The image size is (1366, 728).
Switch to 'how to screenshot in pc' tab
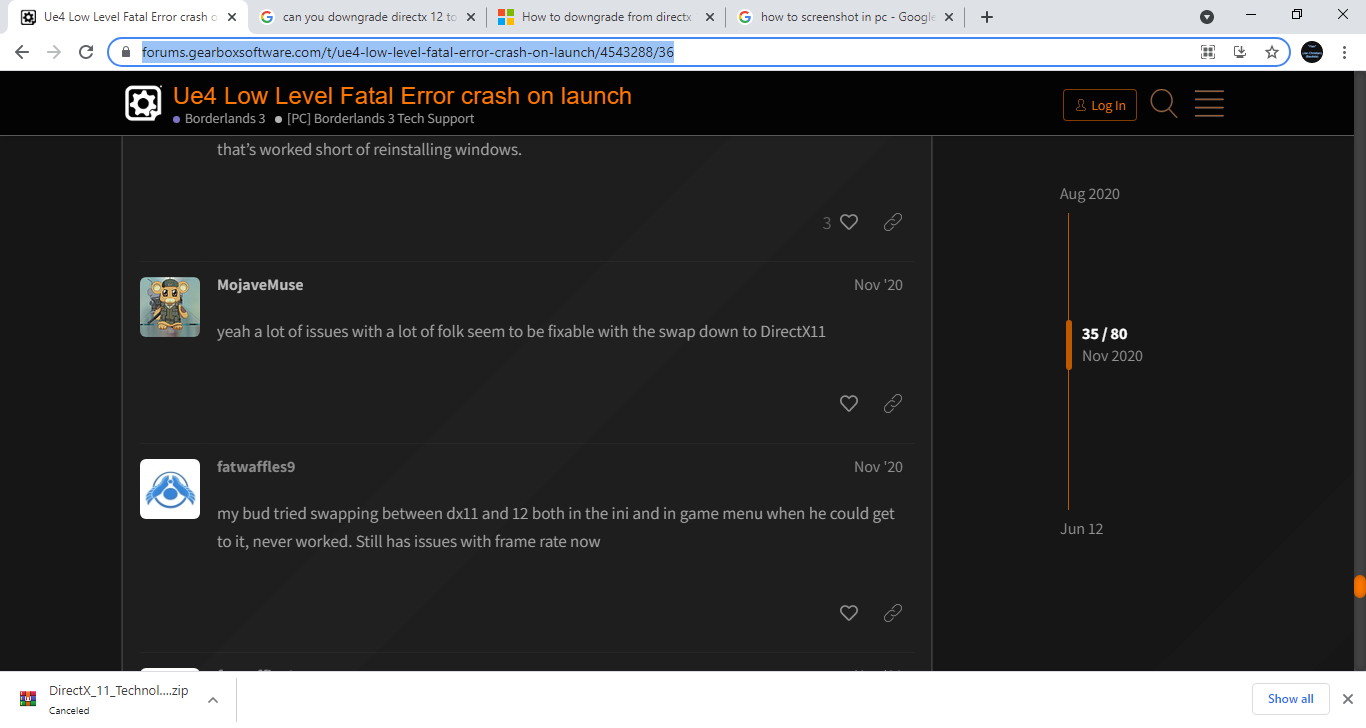coord(847,17)
